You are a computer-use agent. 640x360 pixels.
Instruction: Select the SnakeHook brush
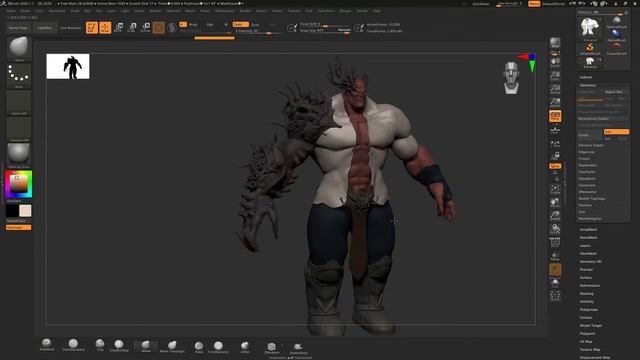pos(298,349)
